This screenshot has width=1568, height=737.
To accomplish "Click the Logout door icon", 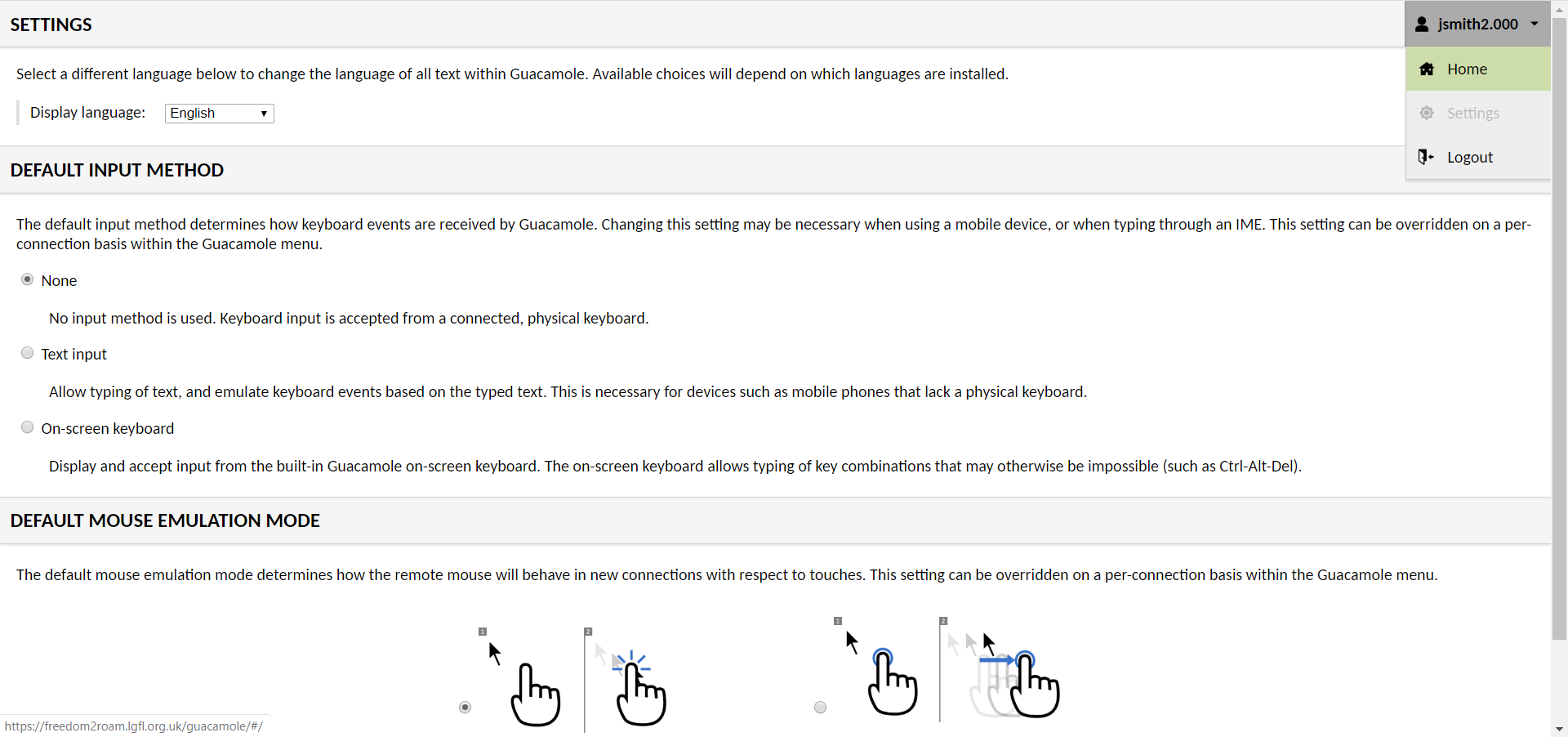I will (x=1426, y=157).
